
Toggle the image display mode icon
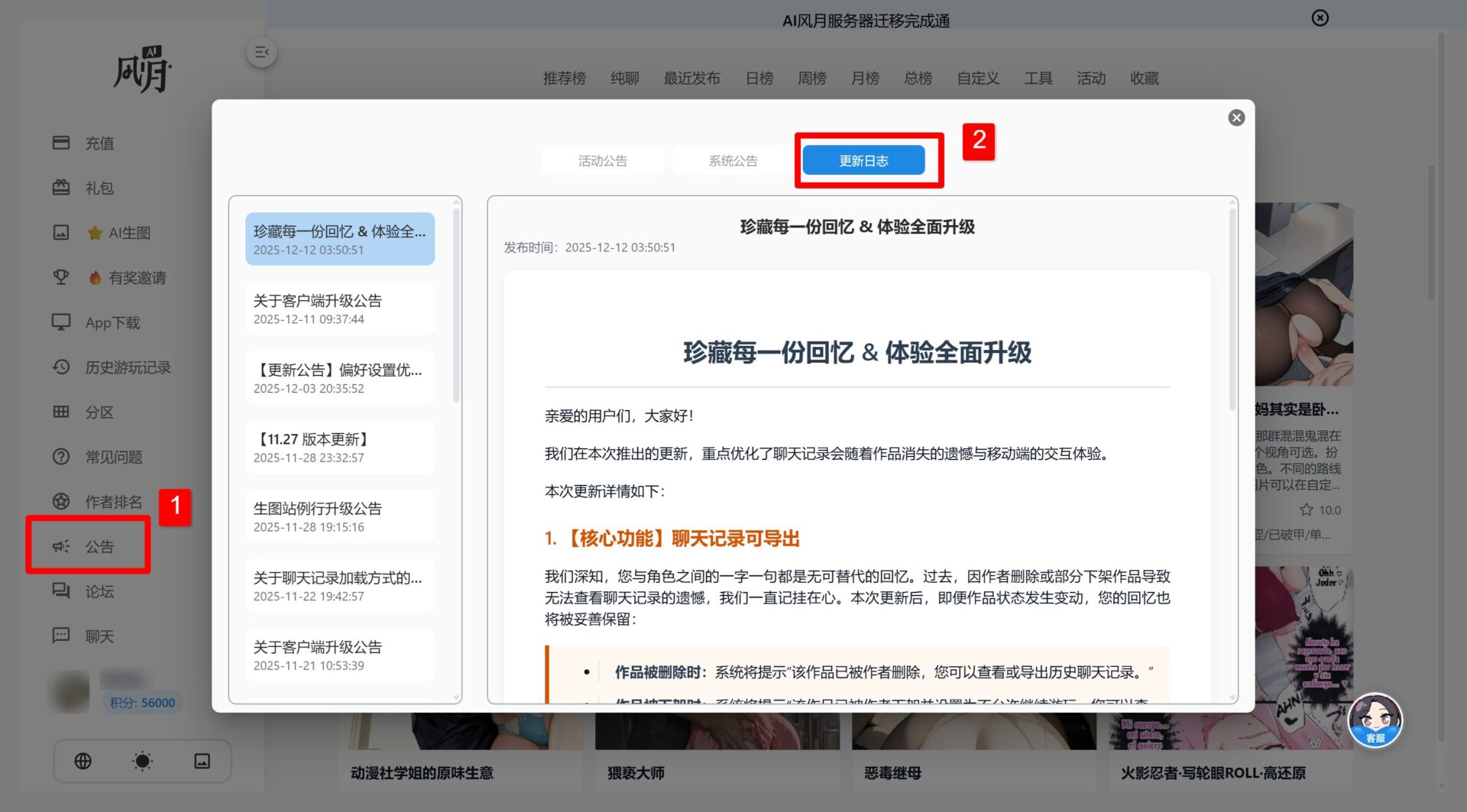pos(202,761)
